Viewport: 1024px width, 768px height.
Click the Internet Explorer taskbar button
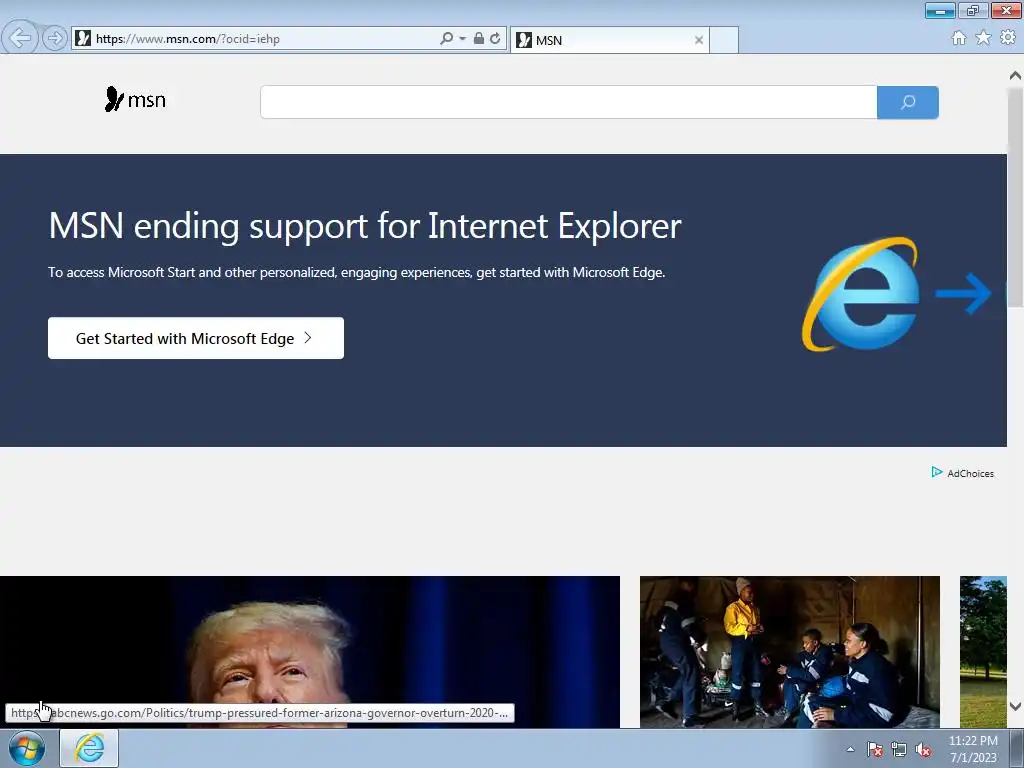click(89, 748)
